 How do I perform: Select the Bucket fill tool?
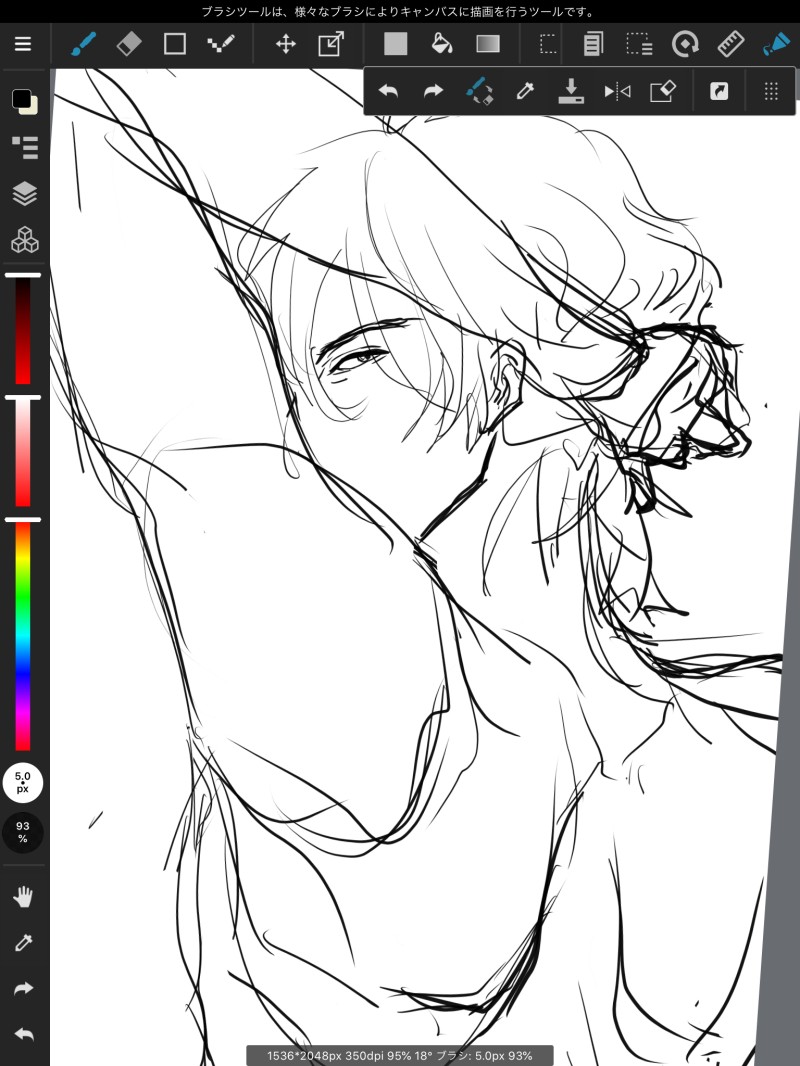click(x=442, y=44)
